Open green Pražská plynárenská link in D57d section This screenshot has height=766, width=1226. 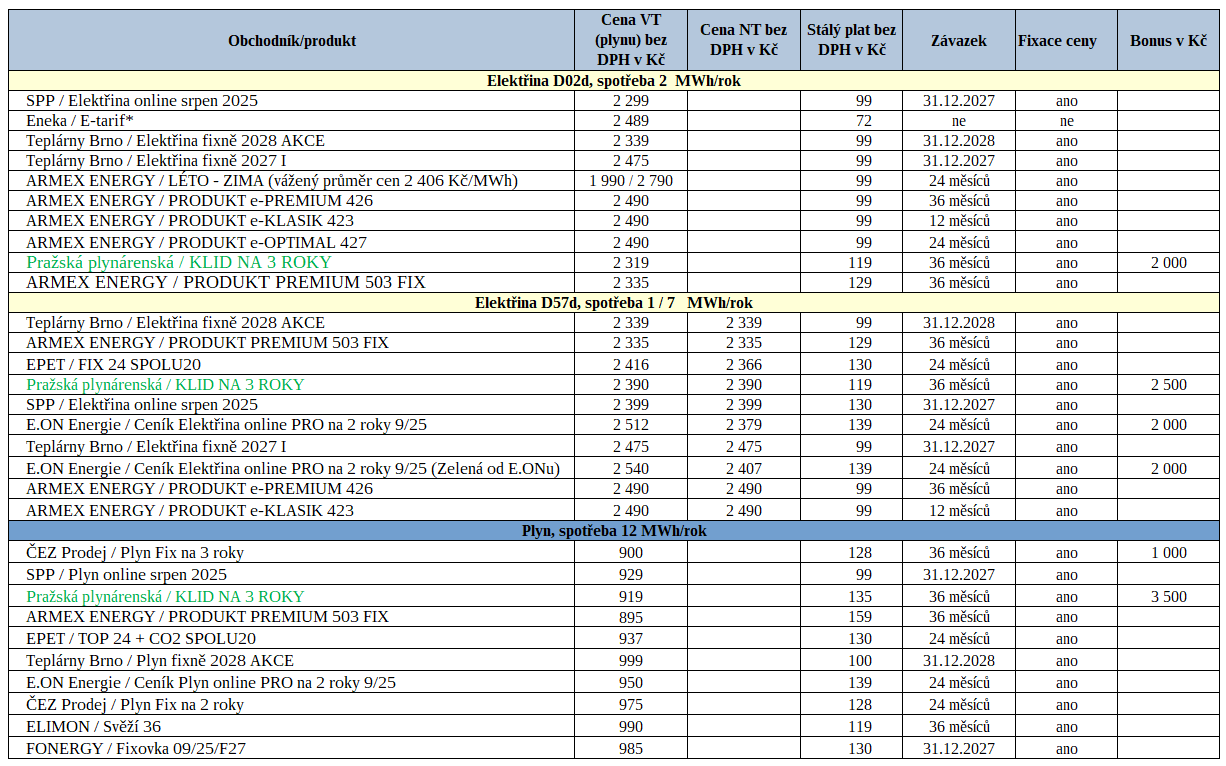click(165, 385)
